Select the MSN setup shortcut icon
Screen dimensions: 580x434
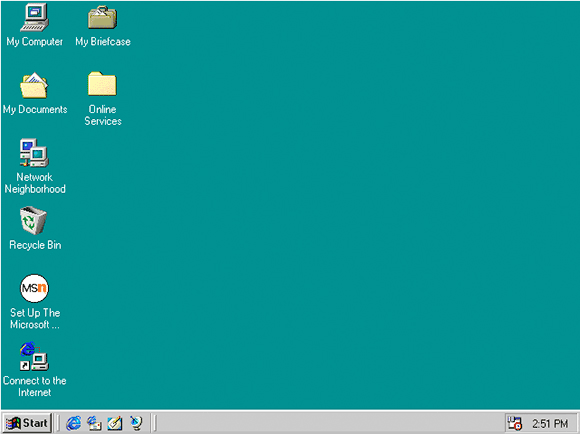(34, 288)
